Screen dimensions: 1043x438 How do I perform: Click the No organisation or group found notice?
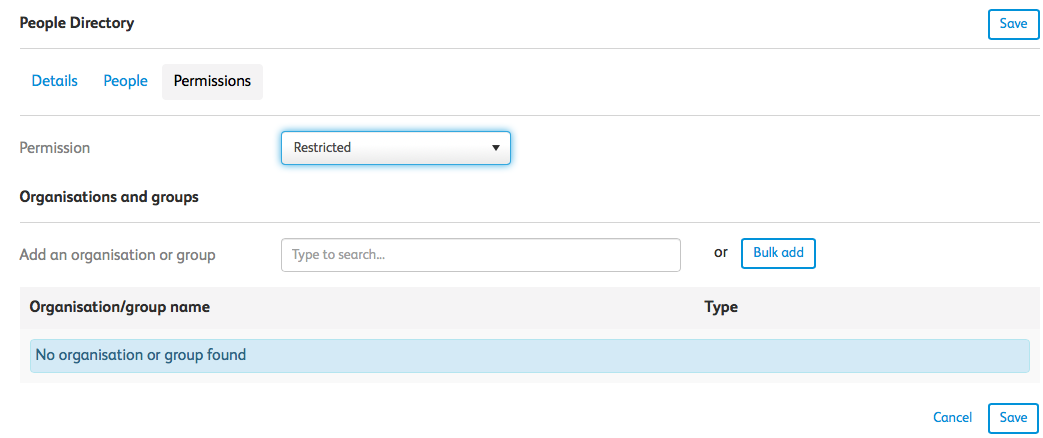coord(529,355)
